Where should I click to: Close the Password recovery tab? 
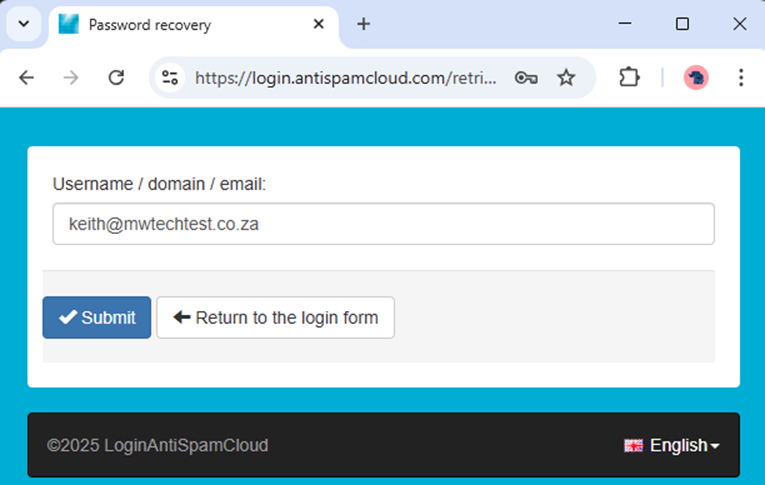click(x=319, y=24)
